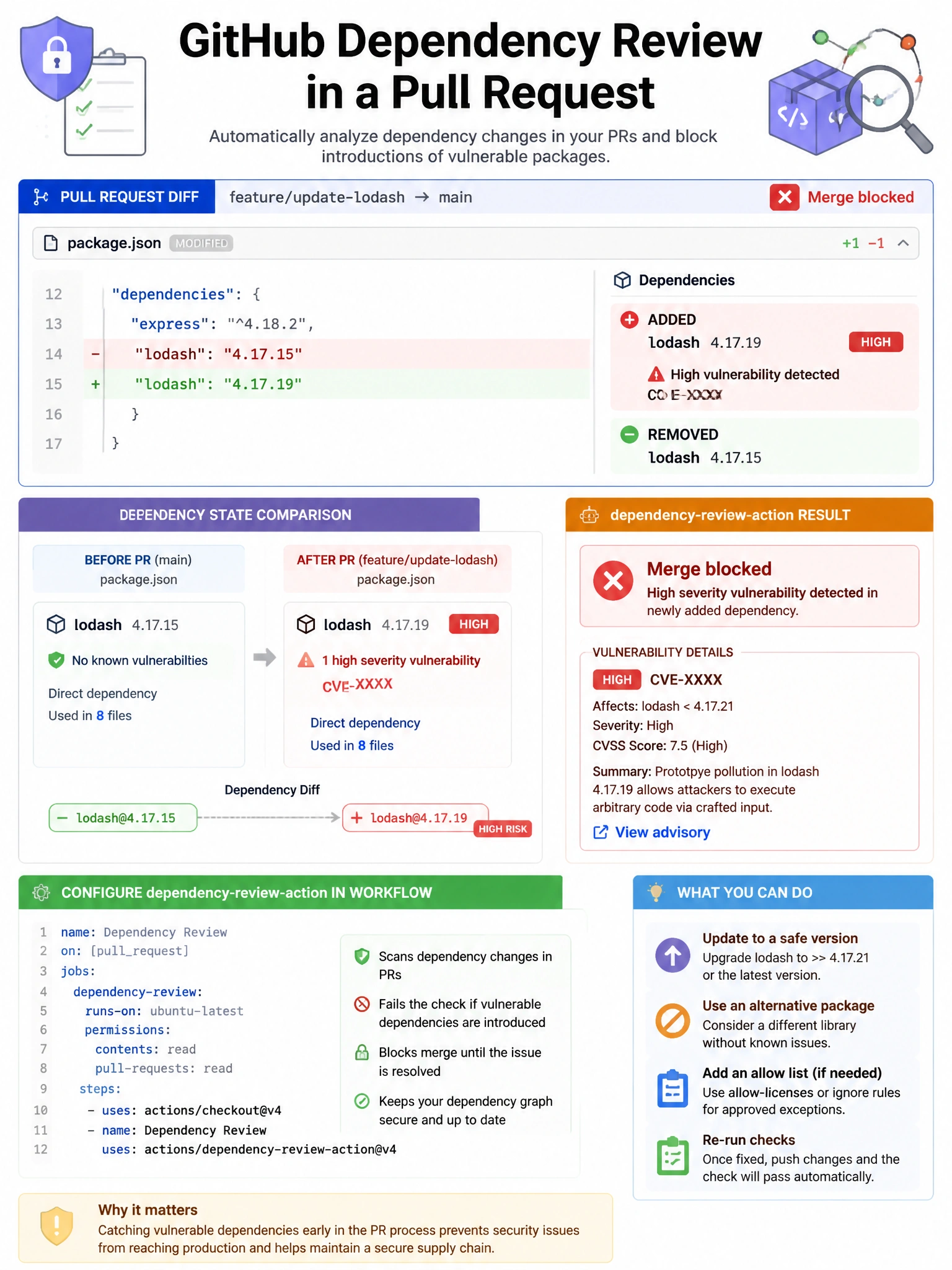
Task: Click the green minus icon beside REMOVED
Action: point(629,435)
